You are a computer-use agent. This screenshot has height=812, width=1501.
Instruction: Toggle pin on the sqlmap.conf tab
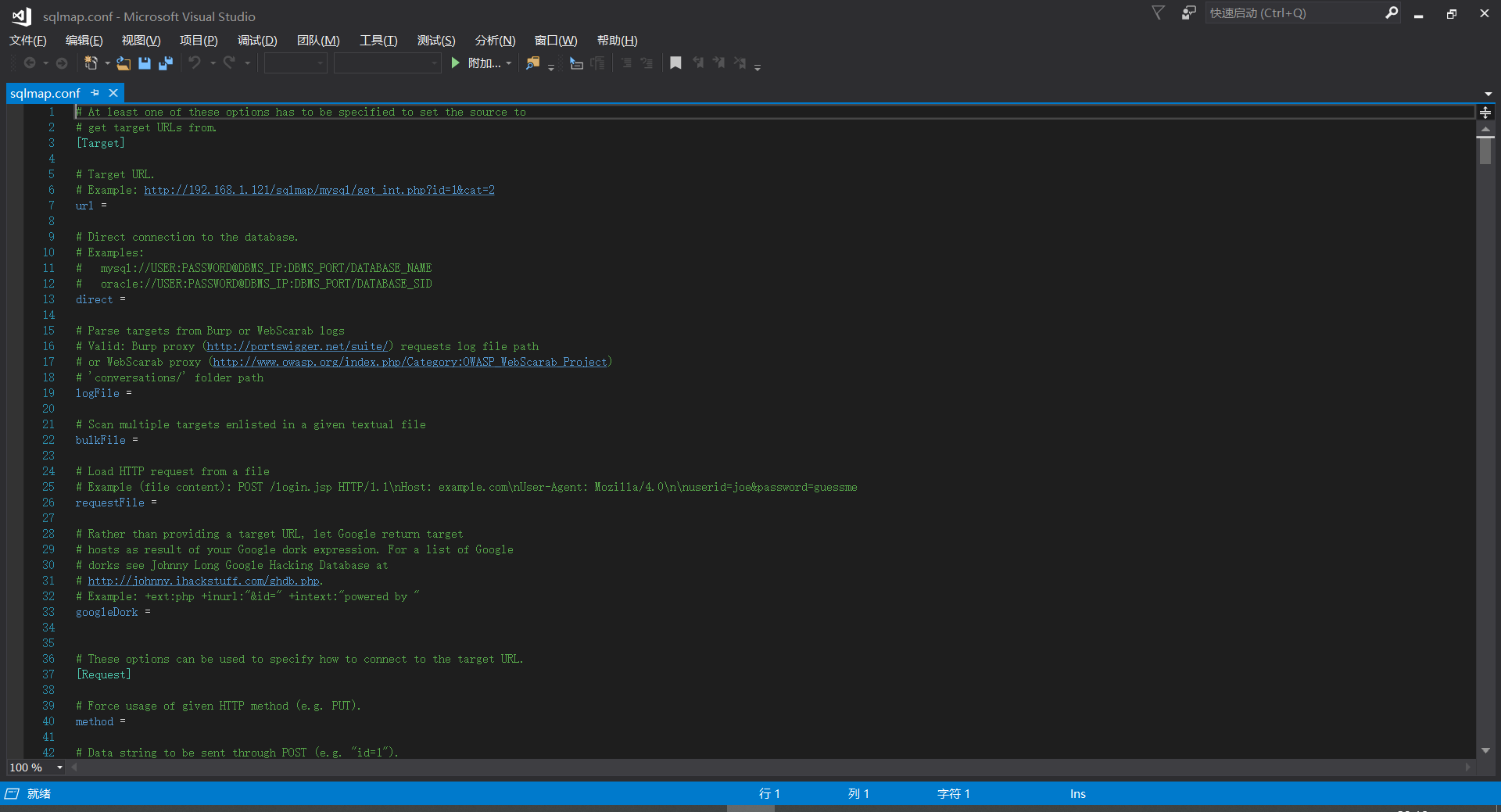click(x=95, y=93)
